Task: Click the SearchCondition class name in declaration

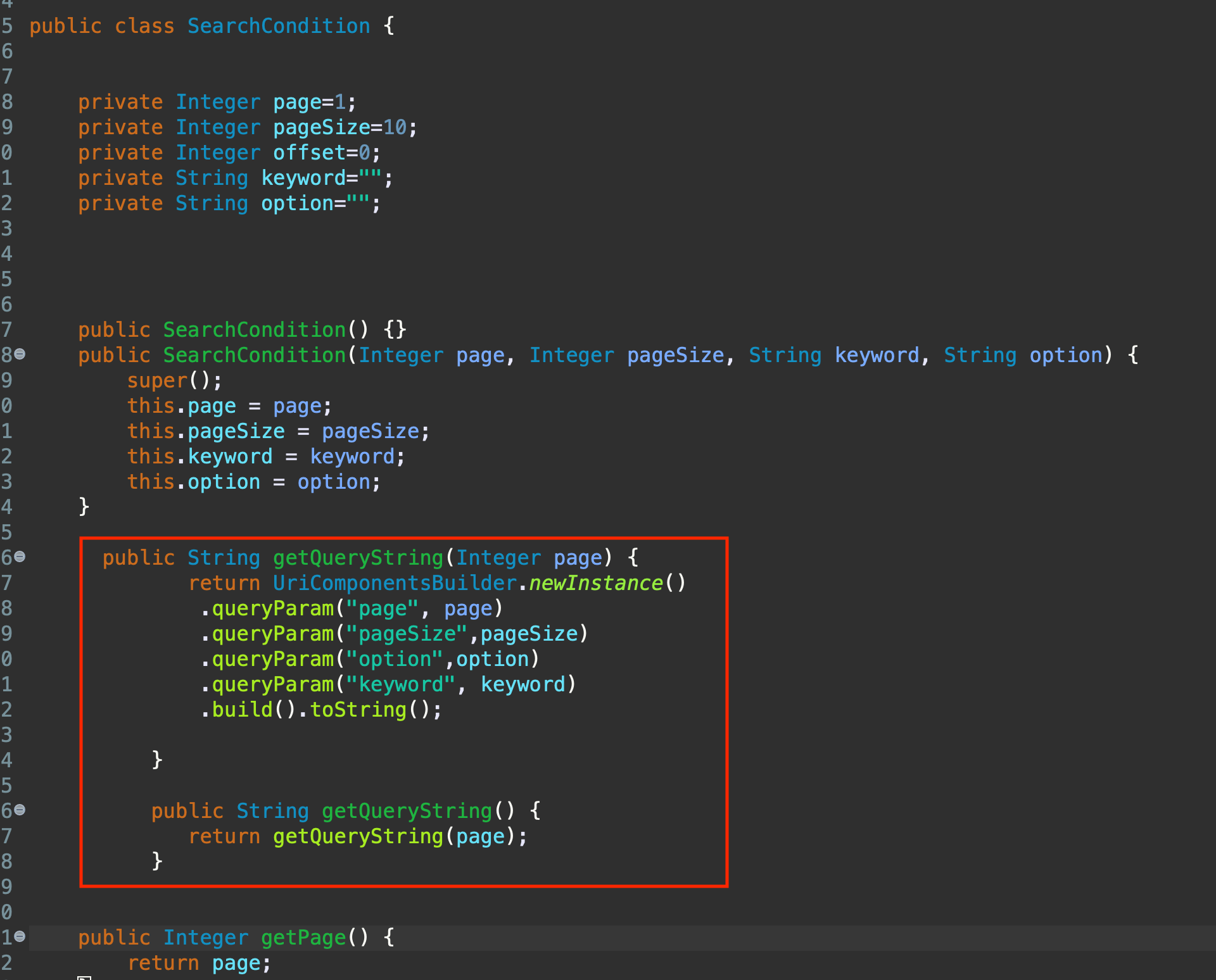Action: (x=278, y=26)
